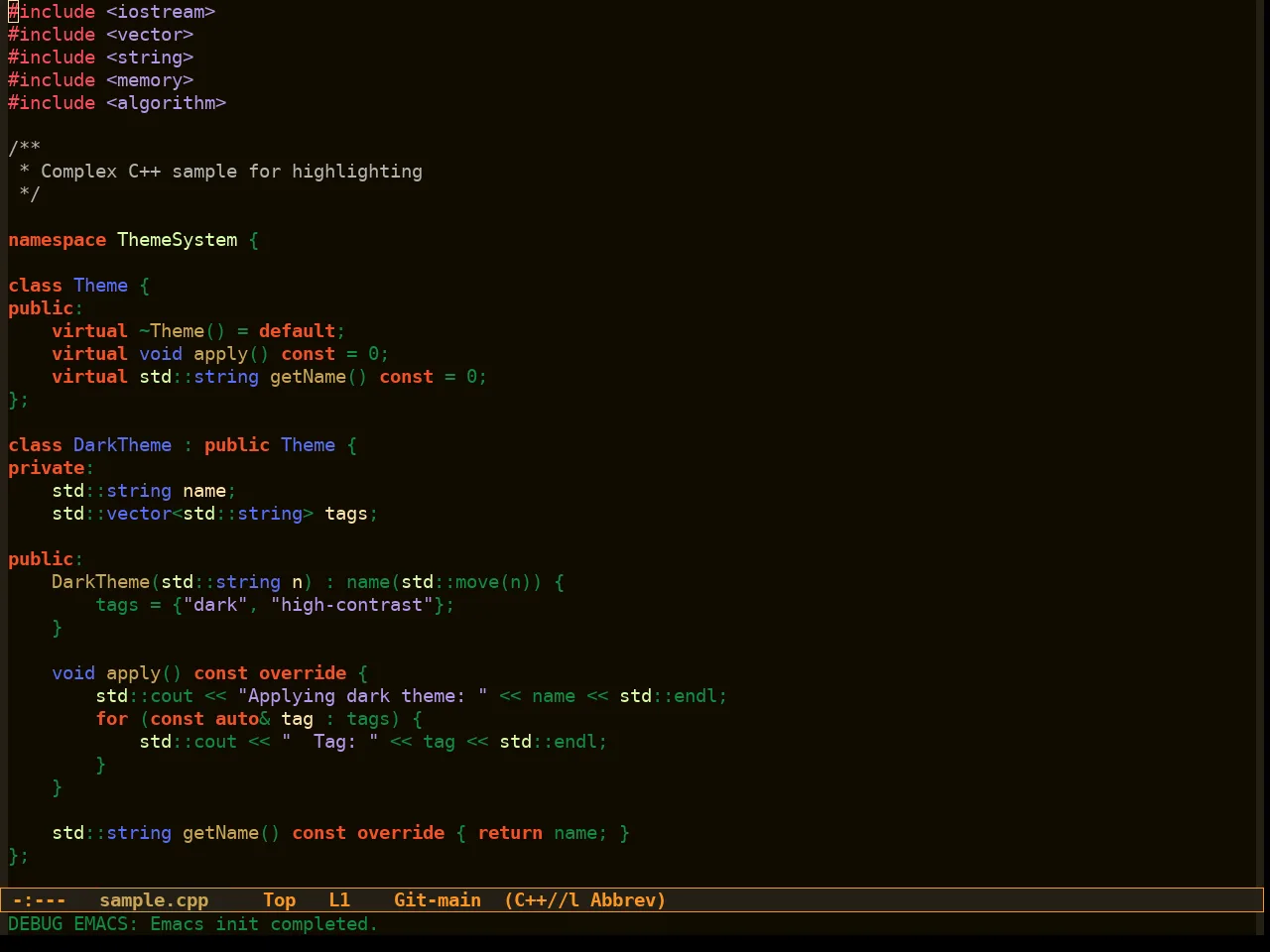
Task: Place cursor on '#include <memory>' line
Action: point(101,80)
